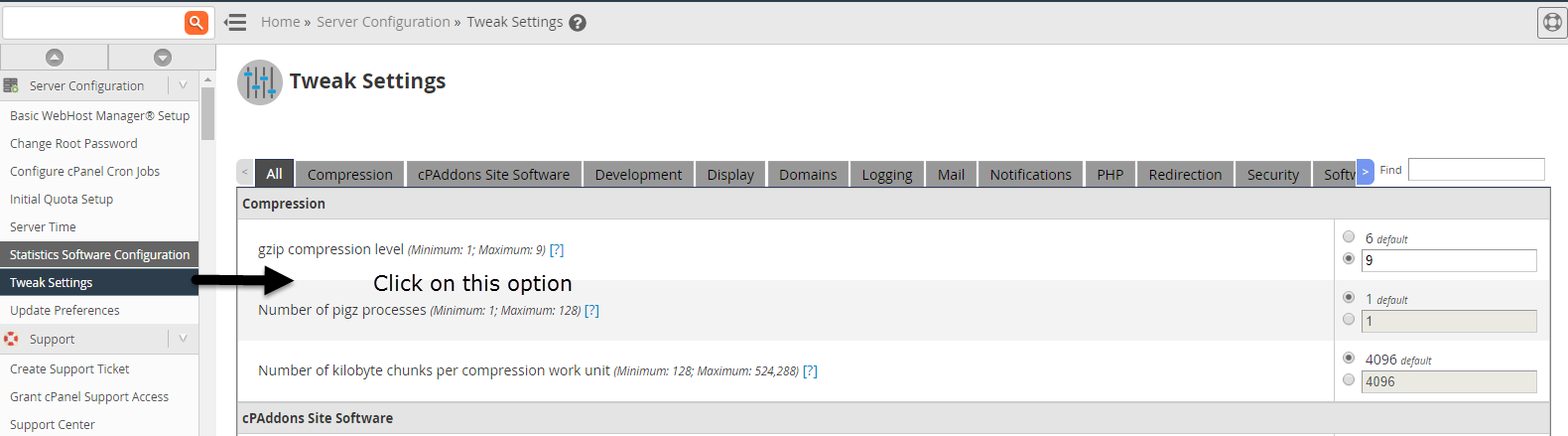1568x436 pixels.
Task: Collapse the Support section chevron
Action: 183,339
